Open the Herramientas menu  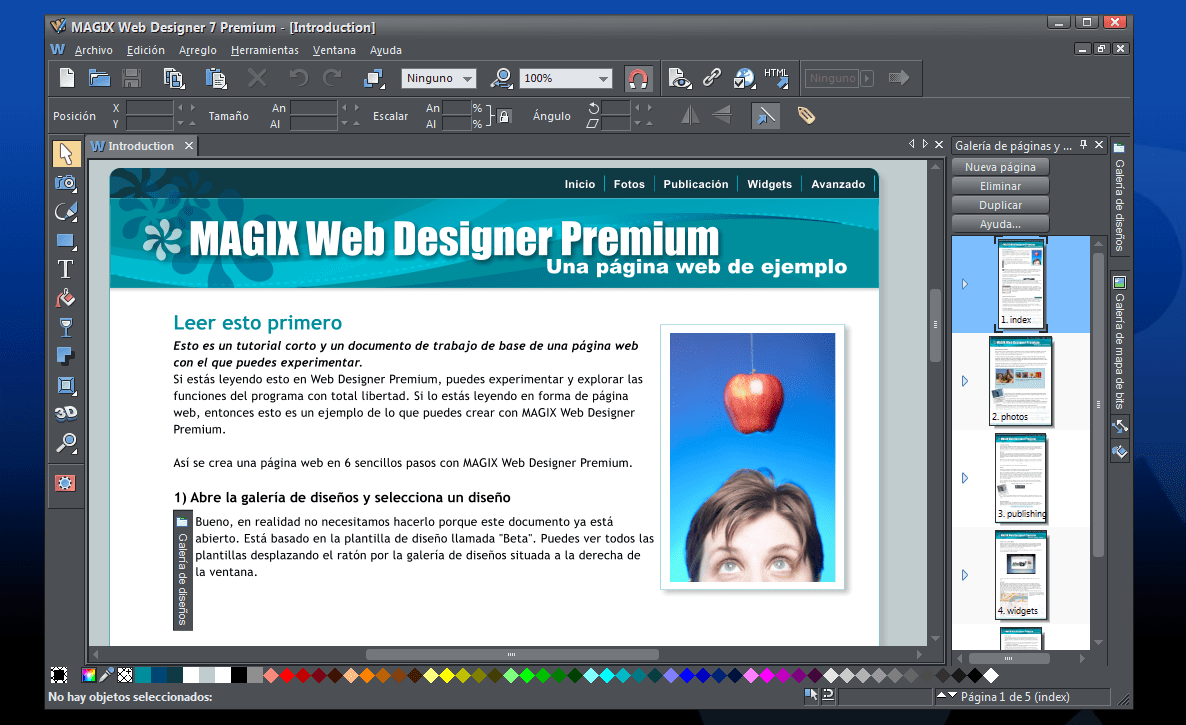[265, 50]
